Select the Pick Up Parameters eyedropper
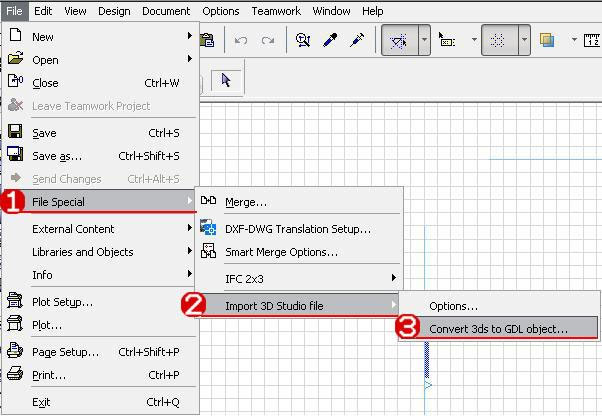The image size is (602, 416). pos(330,40)
